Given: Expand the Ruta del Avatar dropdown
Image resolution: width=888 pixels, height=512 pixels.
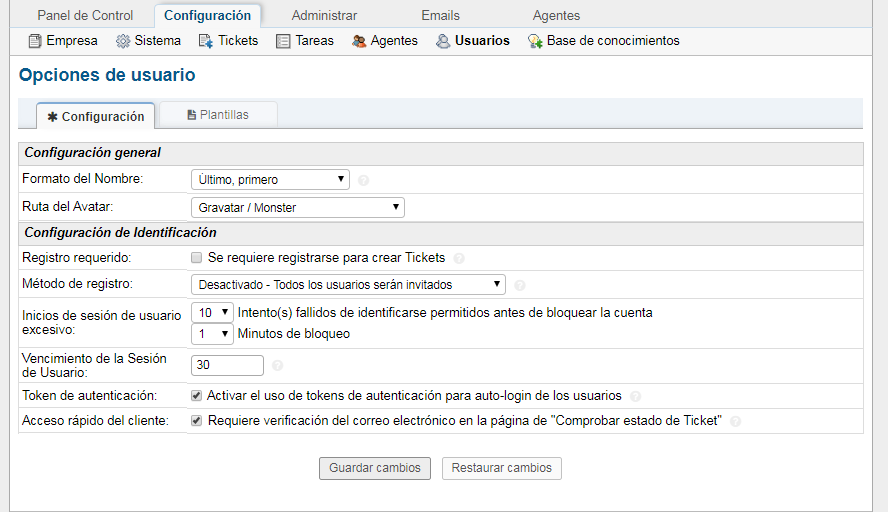Looking at the screenshot, I should [297, 208].
